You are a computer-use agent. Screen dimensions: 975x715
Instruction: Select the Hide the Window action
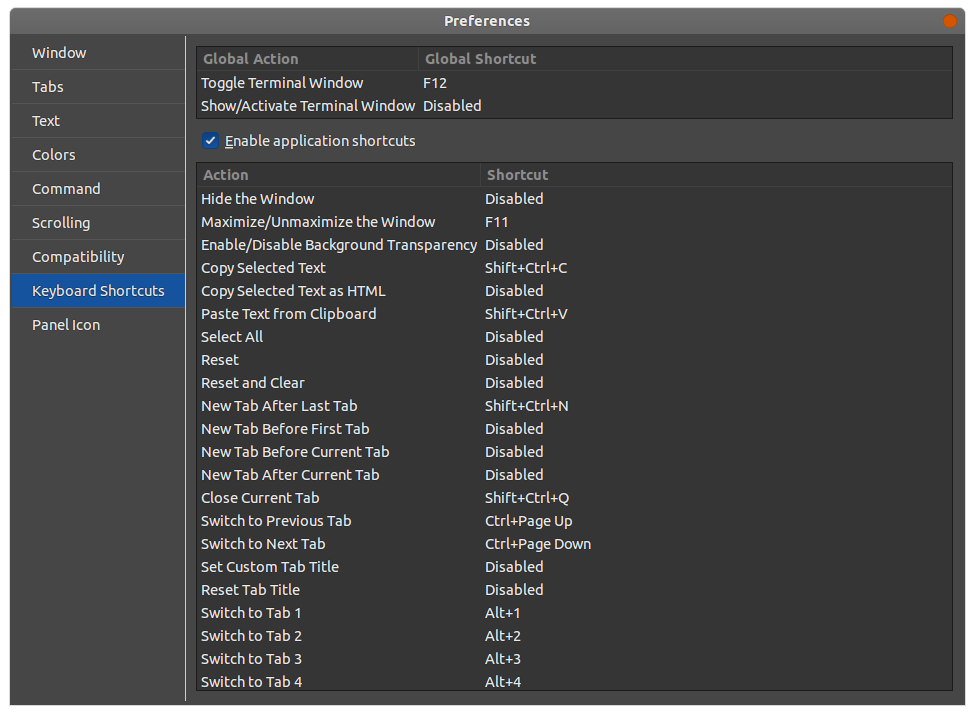[x=257, y=199]
